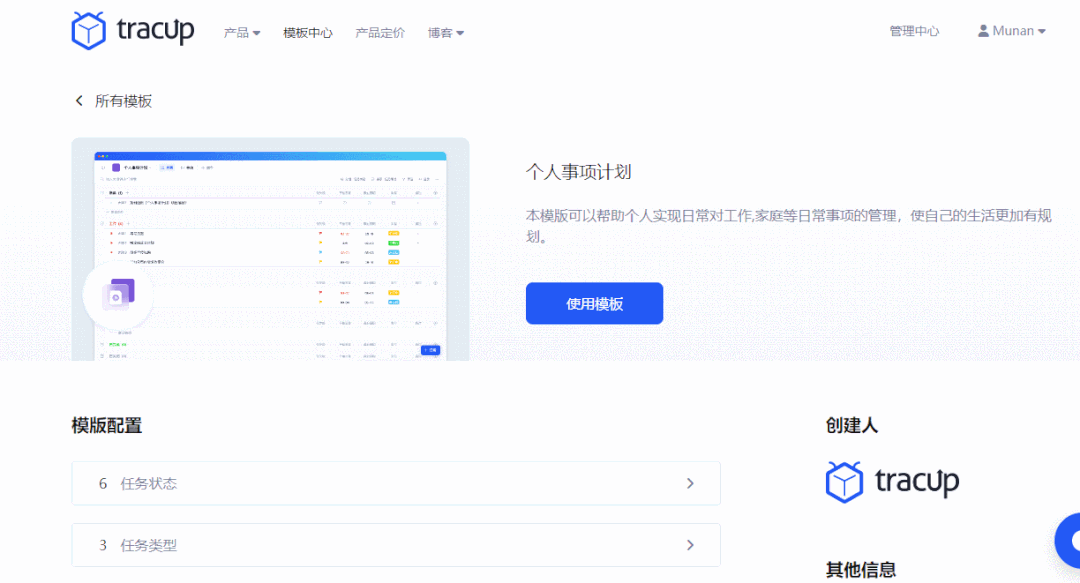Expand the 产品 dropdown menu
This screenshot has width=1080, height=583.
(241, 31)
